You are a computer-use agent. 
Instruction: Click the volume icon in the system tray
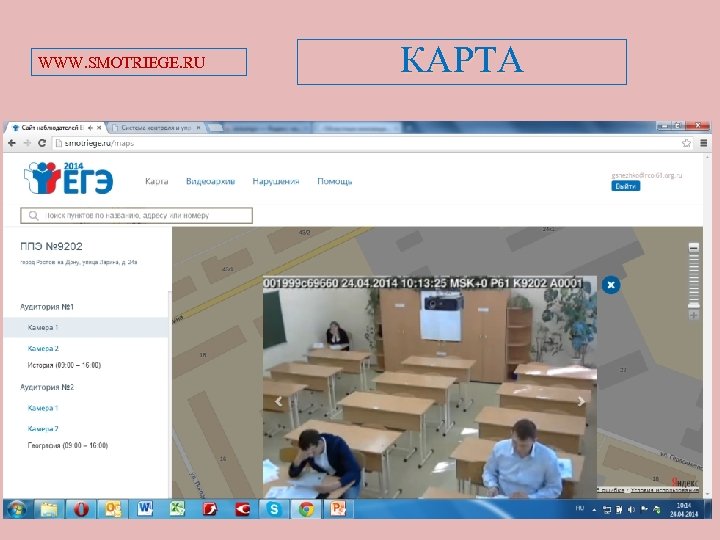(631, 509)
